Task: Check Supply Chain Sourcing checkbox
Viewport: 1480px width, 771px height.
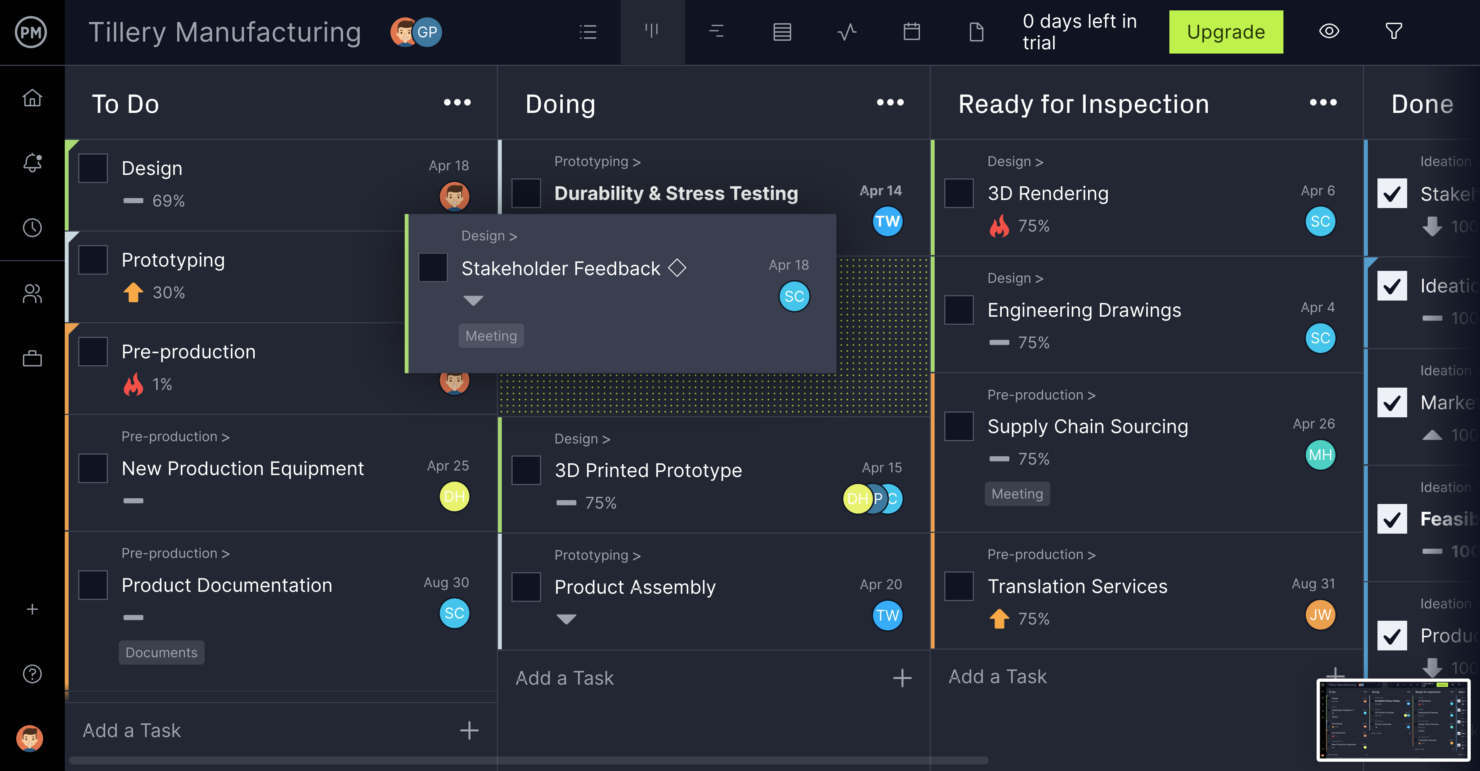Action: click(959, 426)
